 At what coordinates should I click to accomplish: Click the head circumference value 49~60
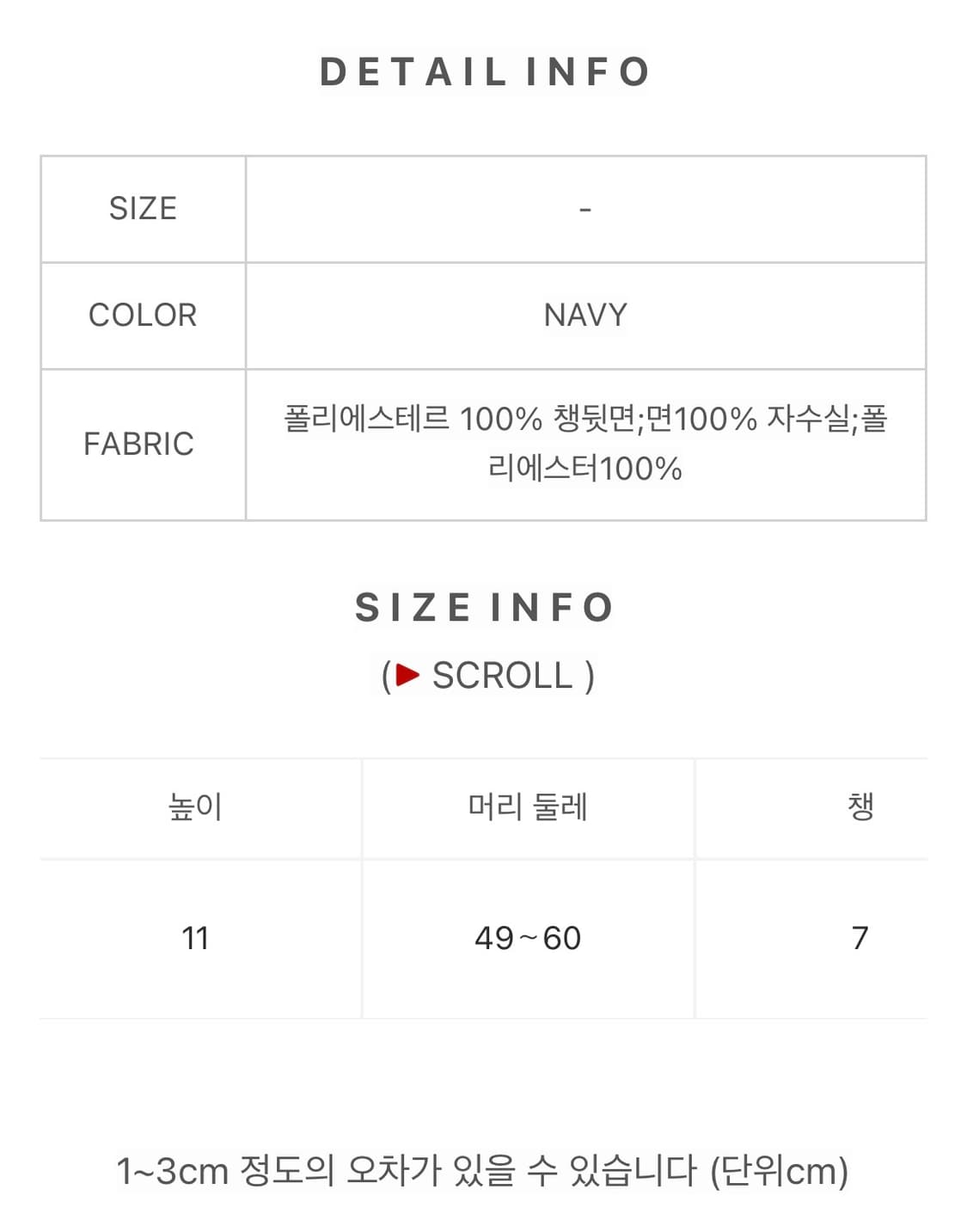(528, 938)
